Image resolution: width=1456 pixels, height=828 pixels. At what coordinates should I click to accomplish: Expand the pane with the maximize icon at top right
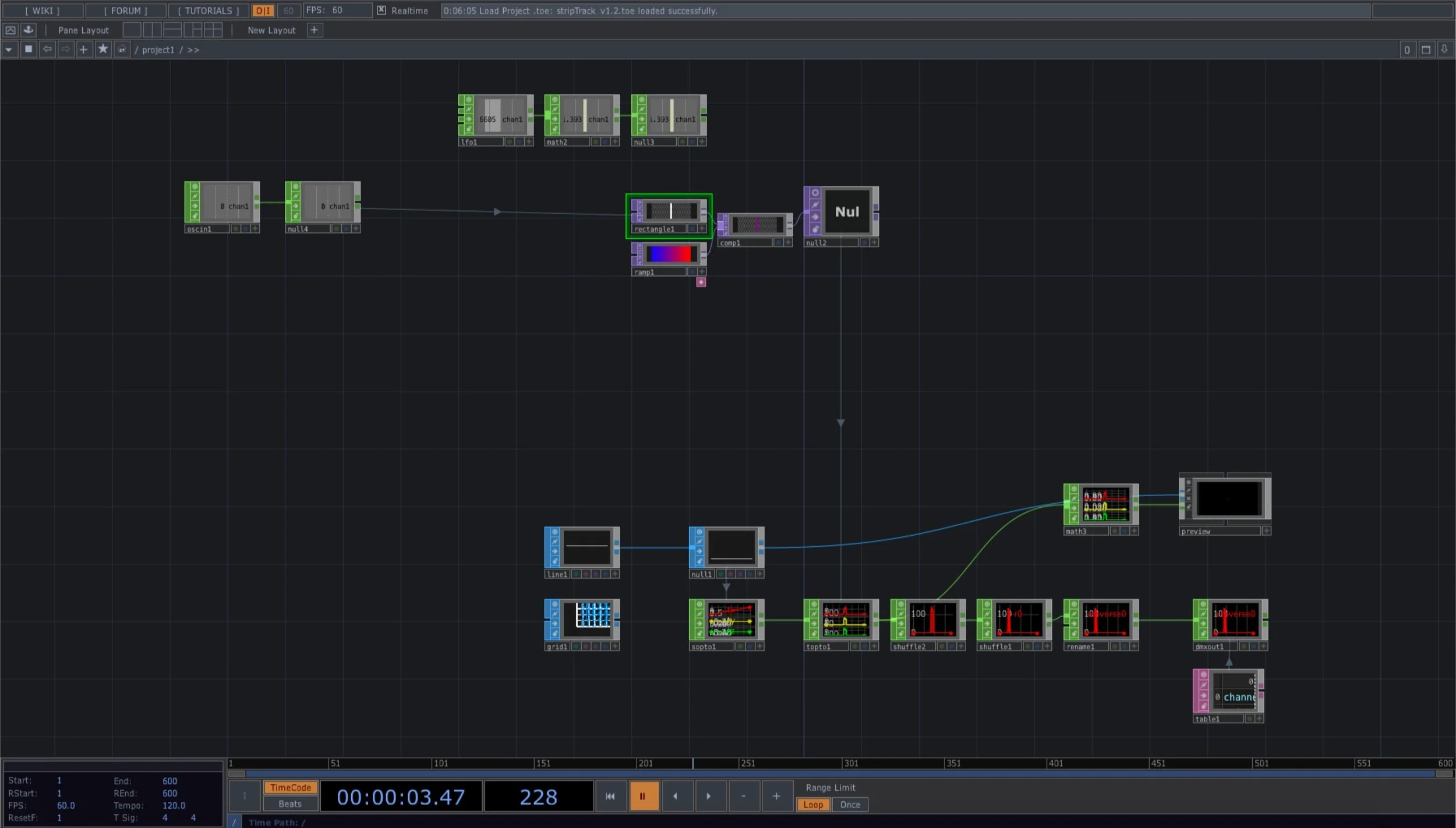pyautogui.click(x=1426, y=49)
